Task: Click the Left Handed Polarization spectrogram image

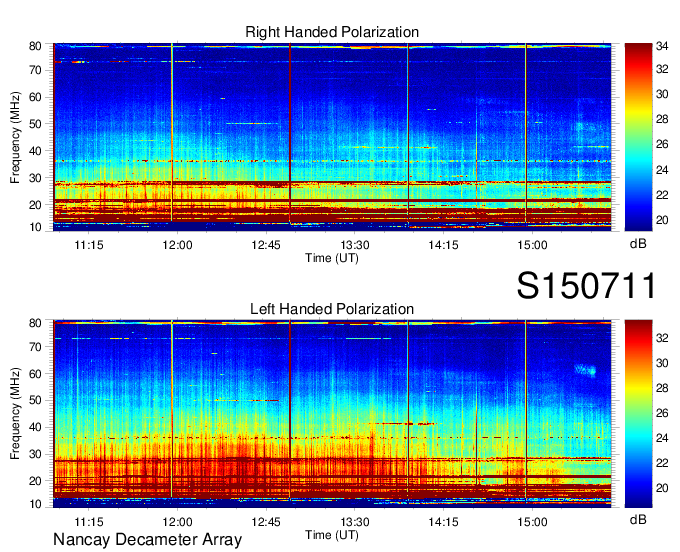Action: (x=332, y=414)
